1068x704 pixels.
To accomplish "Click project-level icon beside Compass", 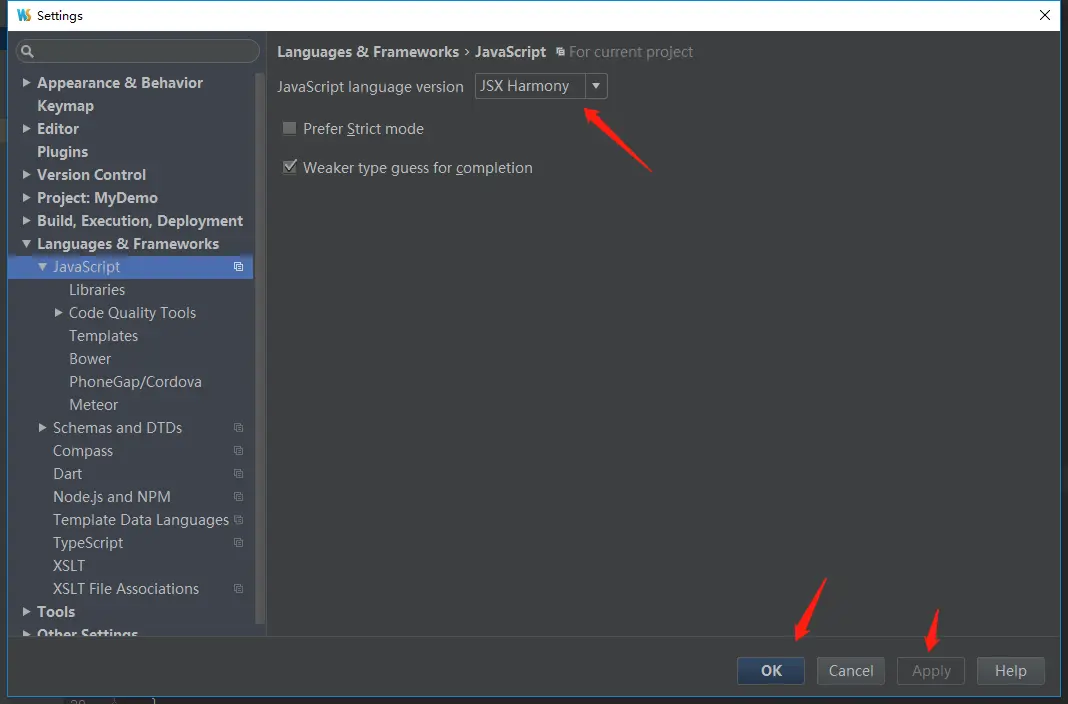I will pos(238,451).
